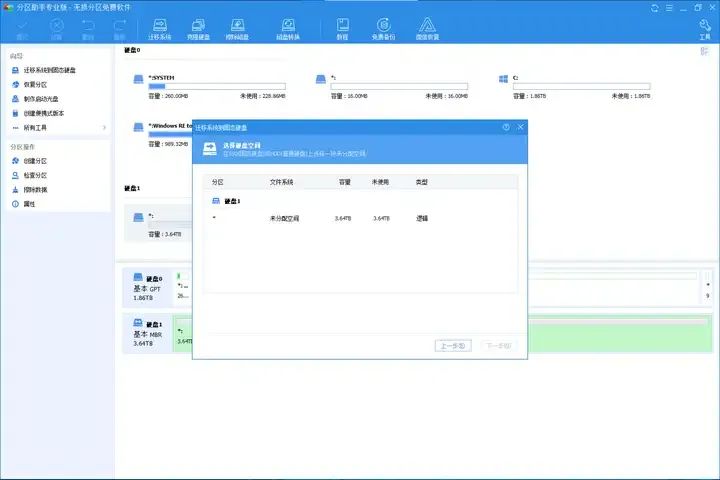
Task: Select the 硬盘0 基本 GPT disk block
Action: (x=147, y=288)
